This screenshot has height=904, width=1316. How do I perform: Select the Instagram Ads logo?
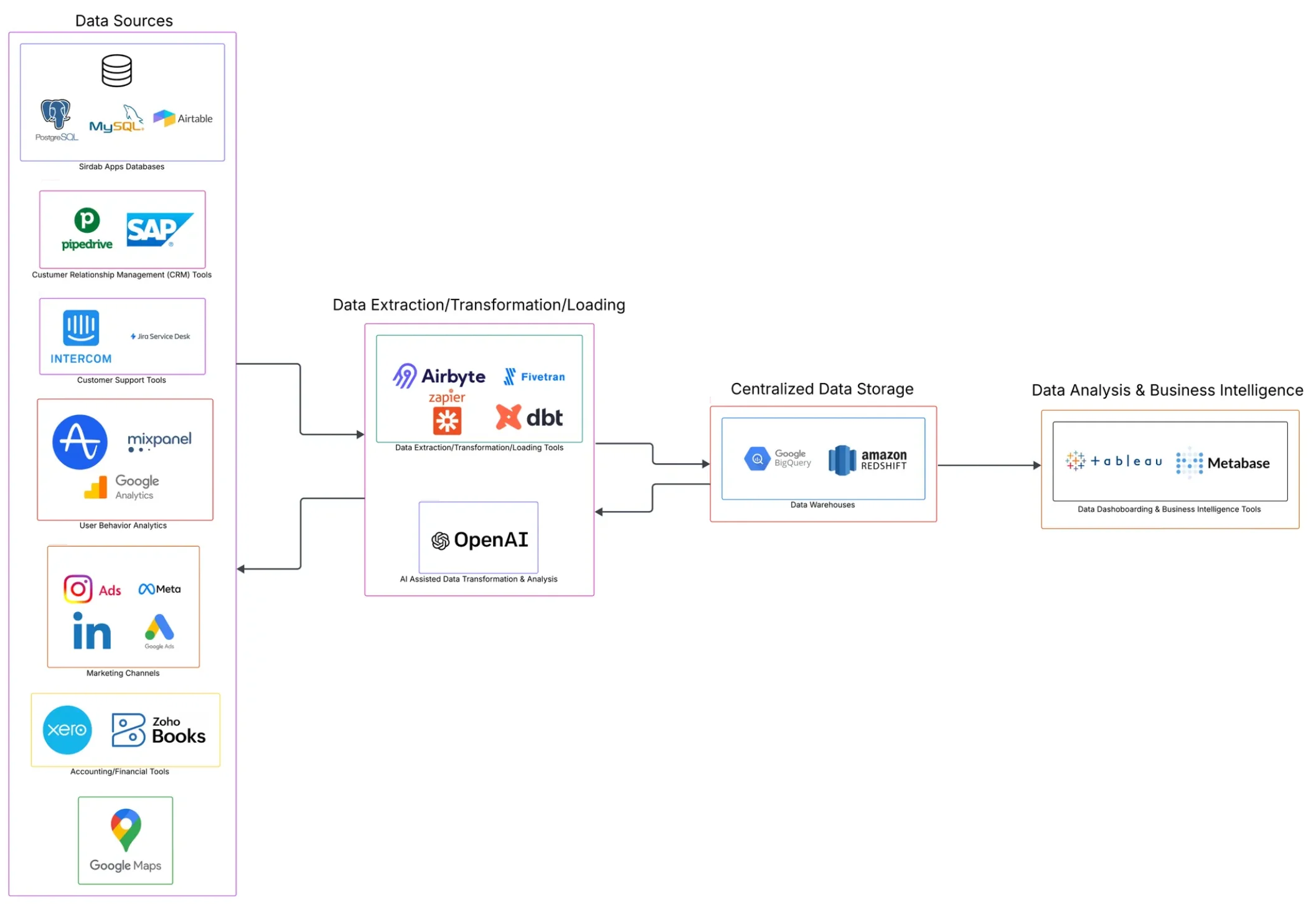click(92, 588)
